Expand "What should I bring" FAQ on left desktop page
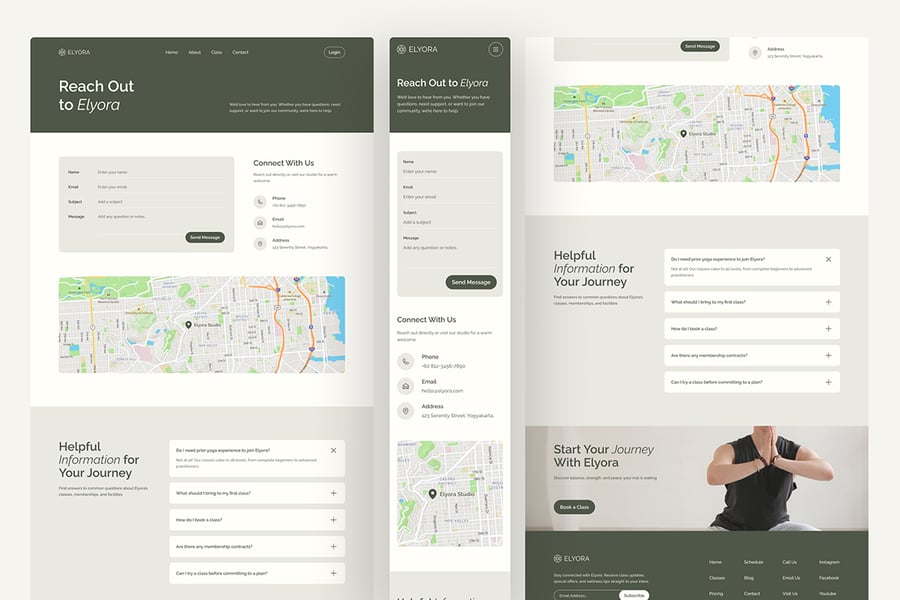This screenshot has height=600, width=900. (x=333, y=493)
